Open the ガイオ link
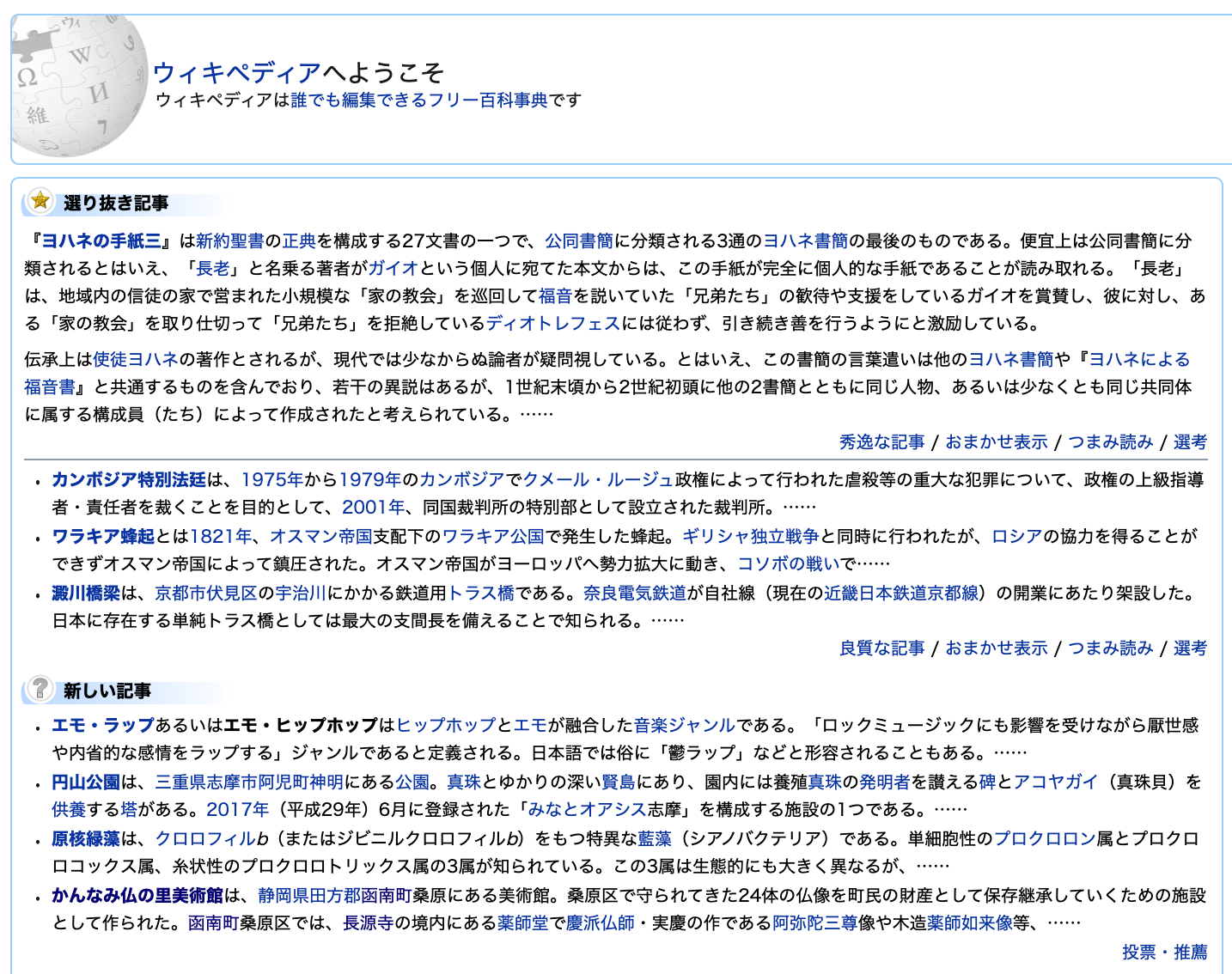1232x974 pixels. 393,269
